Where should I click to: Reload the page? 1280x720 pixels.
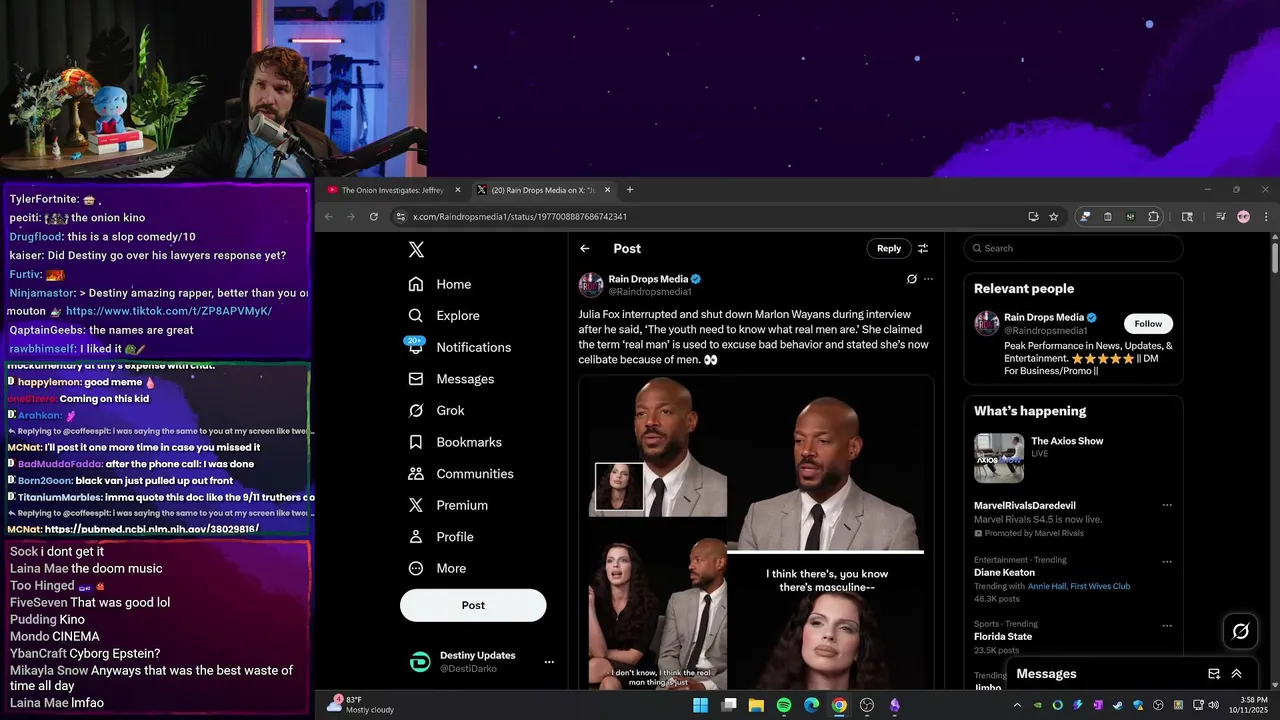pos(373,217)
